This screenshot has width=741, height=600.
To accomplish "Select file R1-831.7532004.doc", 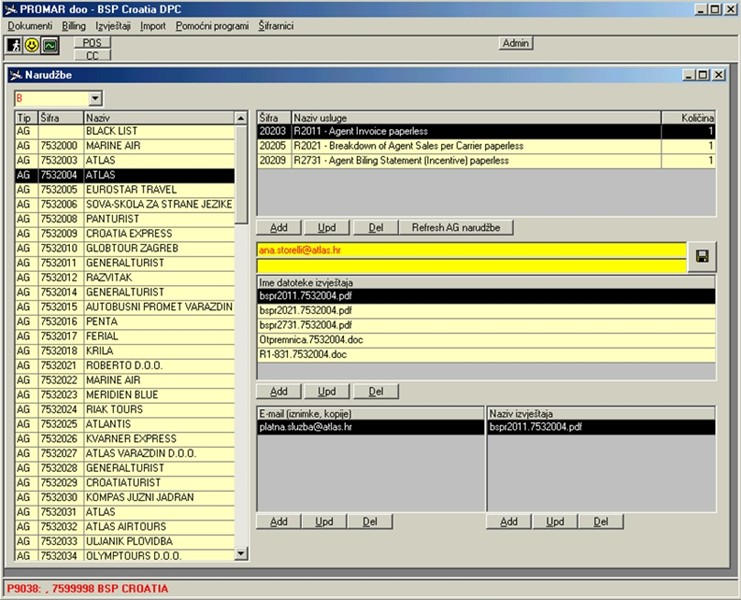I will tap(486, 355).
